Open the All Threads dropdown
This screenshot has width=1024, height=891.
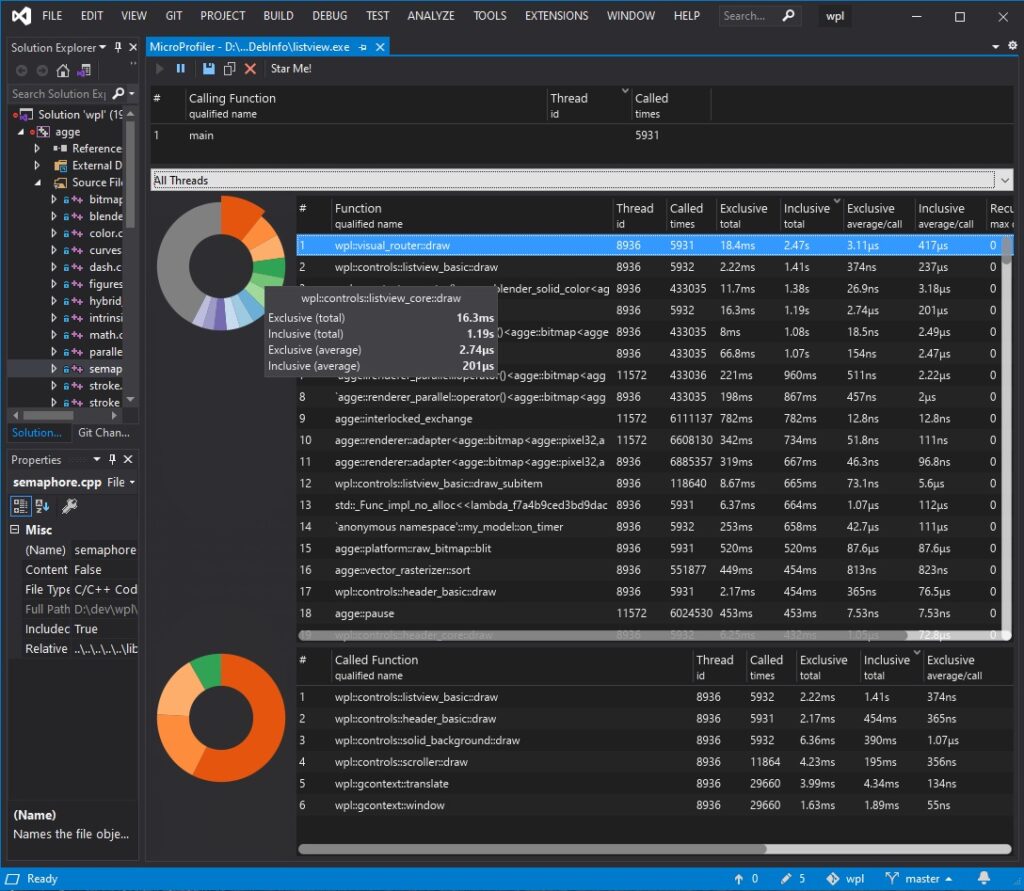tap(1005, 180)
